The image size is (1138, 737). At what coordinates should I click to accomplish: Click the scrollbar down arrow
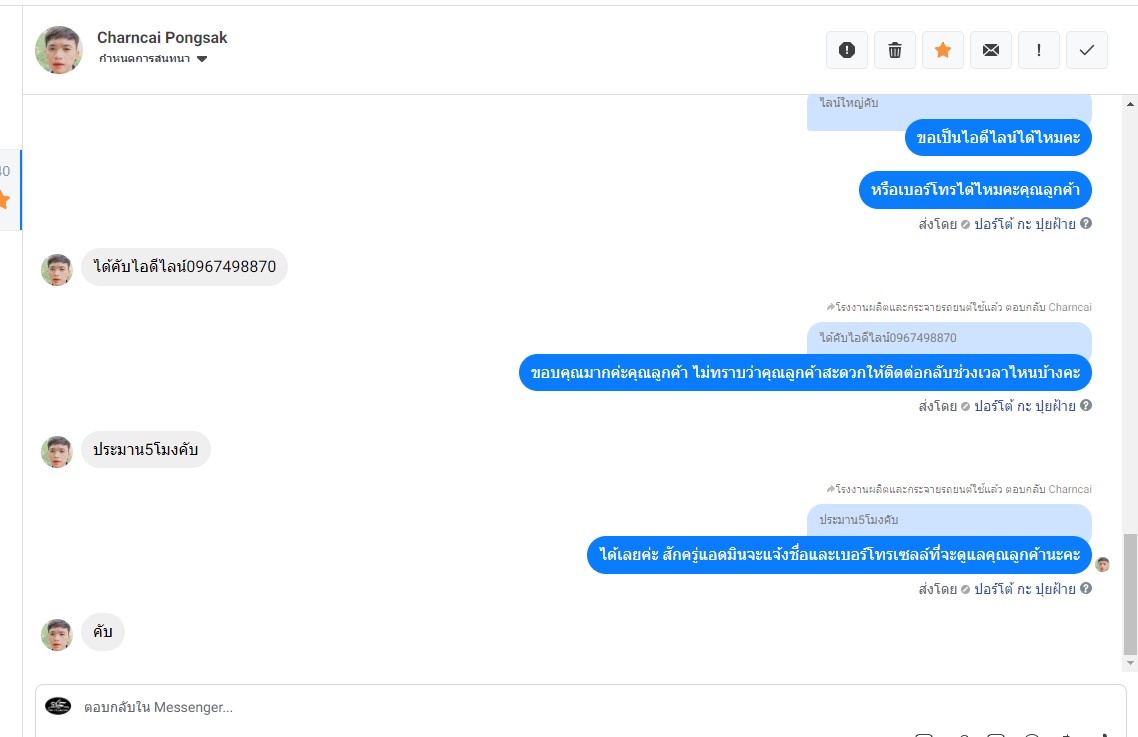pyautogui.click(x=1130, y=663)
